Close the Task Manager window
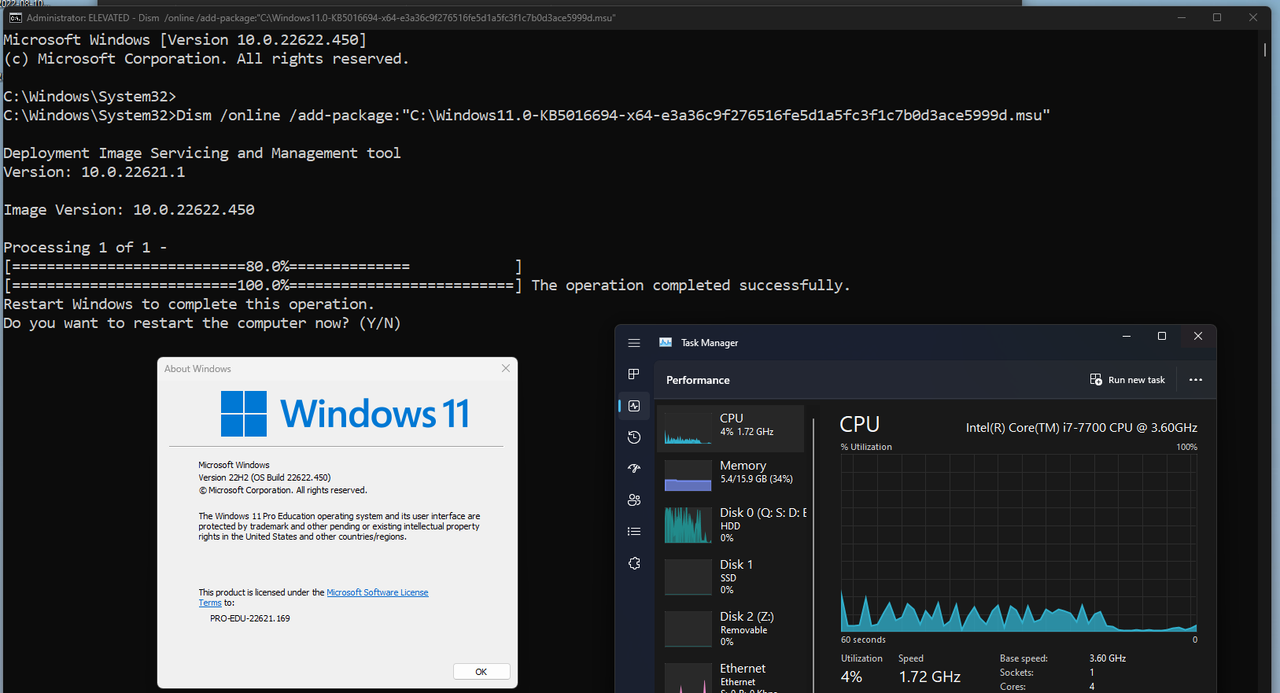The height and width of the screenshot is (693, 1280). [1198, 336]
